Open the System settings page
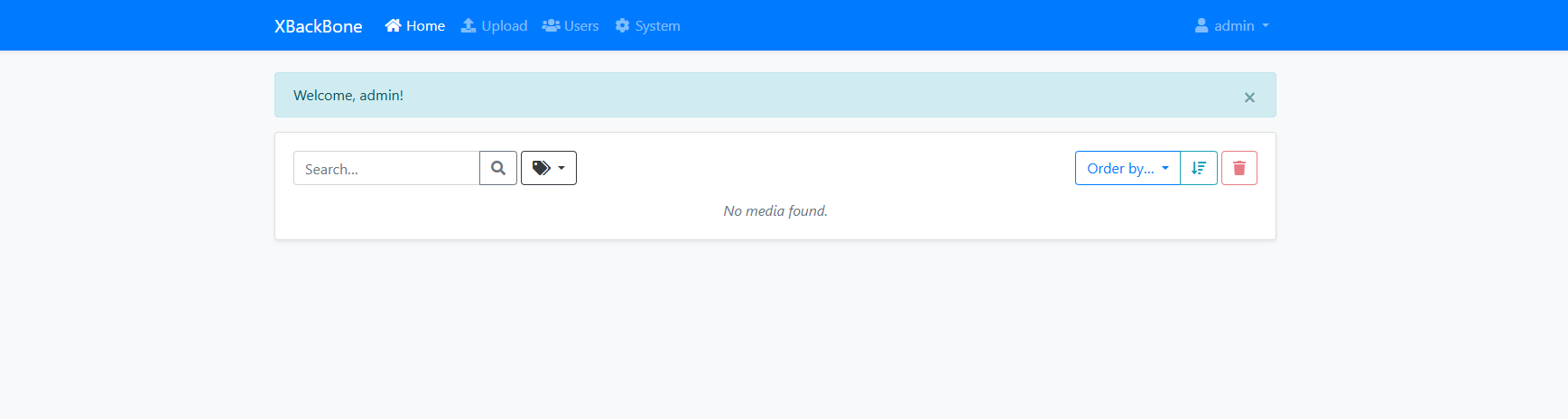The image size is (1568, 419). click(x=647, y=25)
